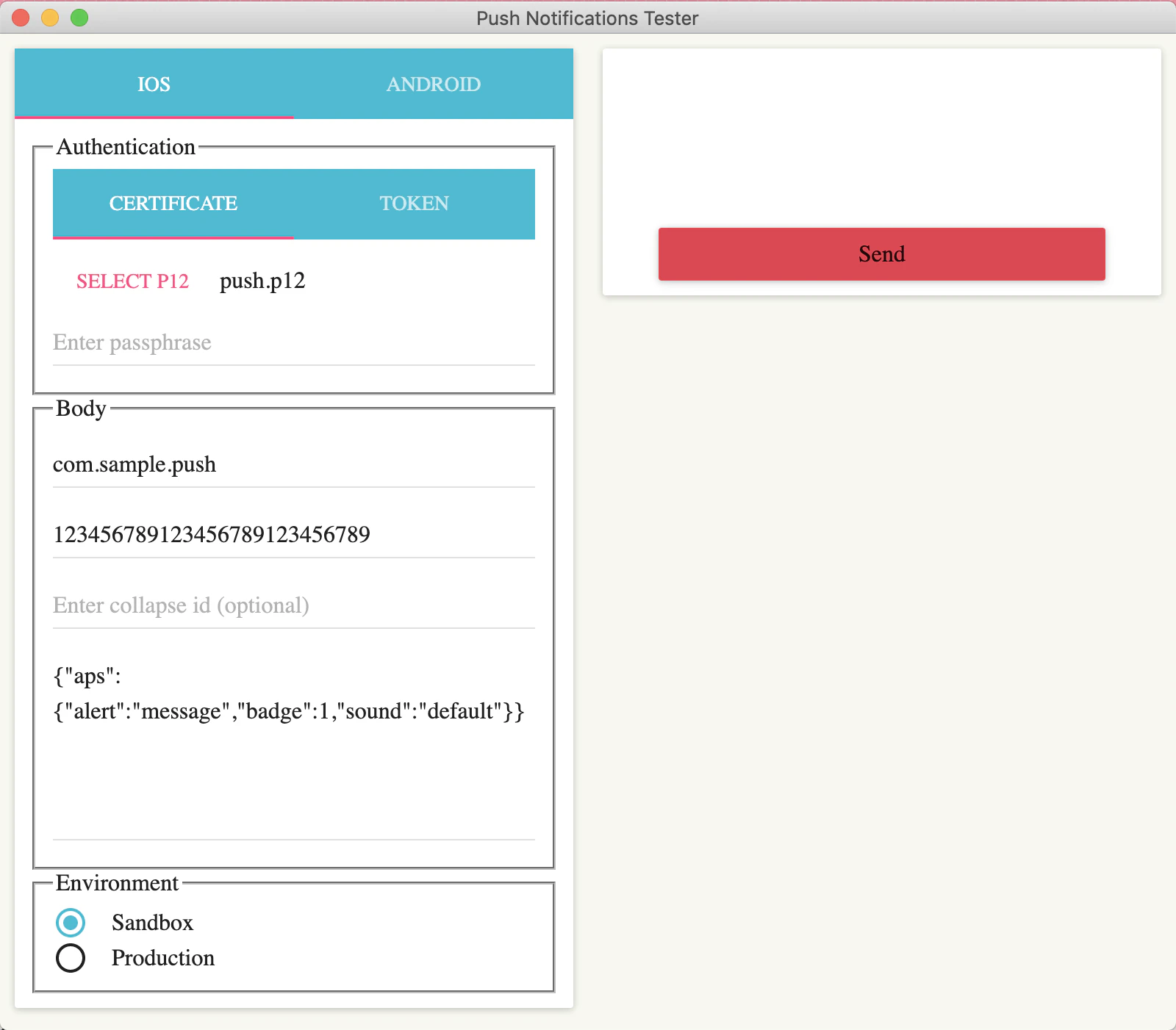Viewport: 1176px width, 1030px height.
Task: Click the SELECT P12 button
Action: coord(132,281)
